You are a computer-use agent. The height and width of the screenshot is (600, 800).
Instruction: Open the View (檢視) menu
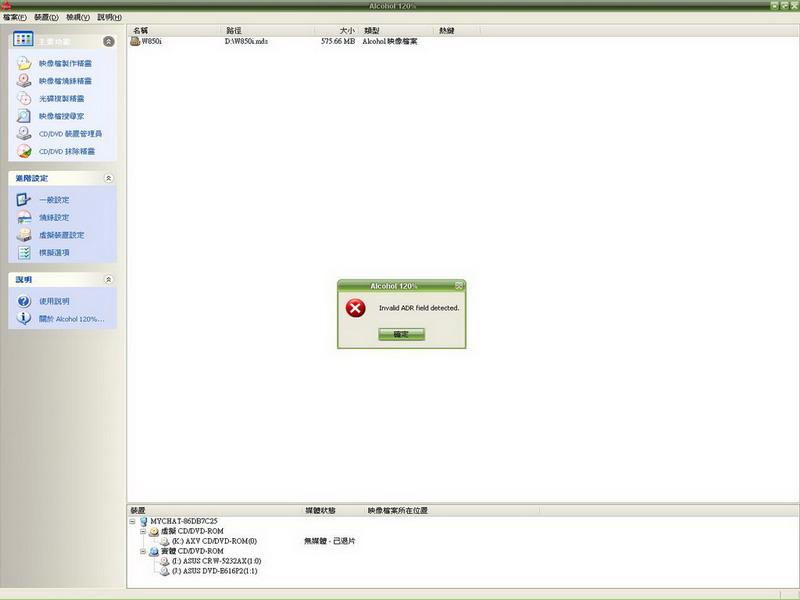77,18
